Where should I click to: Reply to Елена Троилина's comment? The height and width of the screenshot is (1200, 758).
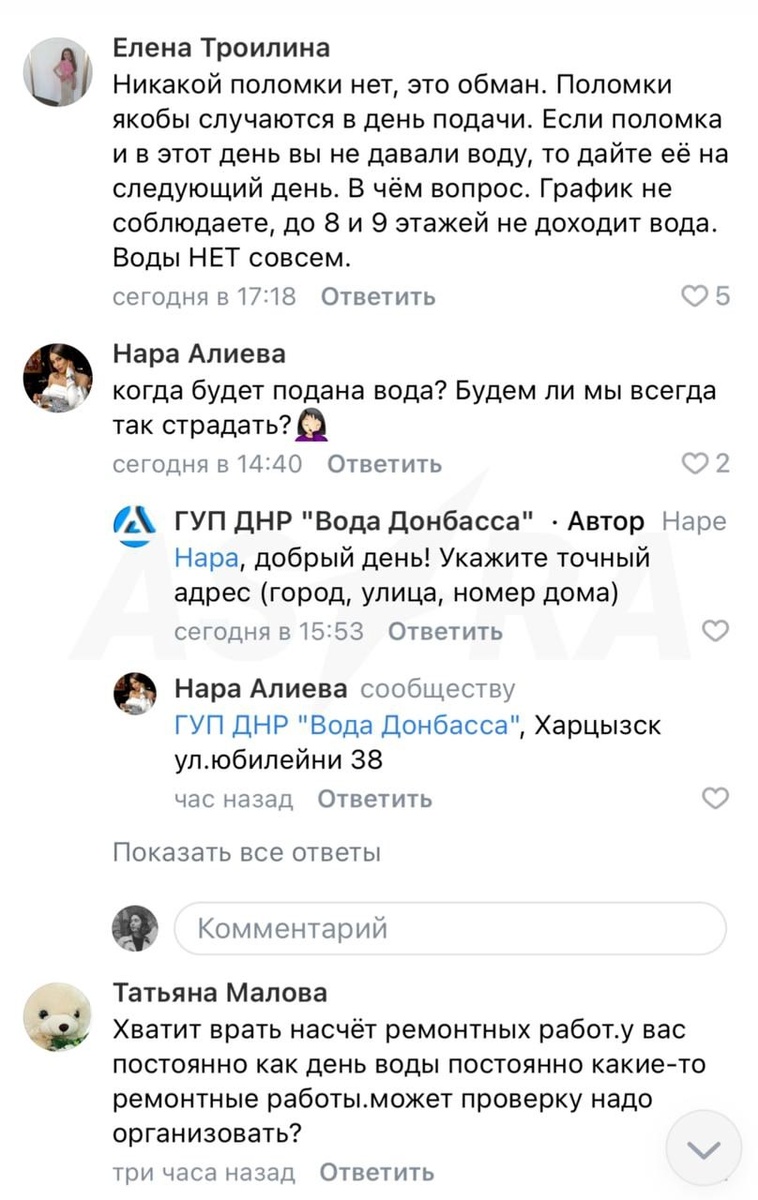pyautogui.click(x=376, y=296)
